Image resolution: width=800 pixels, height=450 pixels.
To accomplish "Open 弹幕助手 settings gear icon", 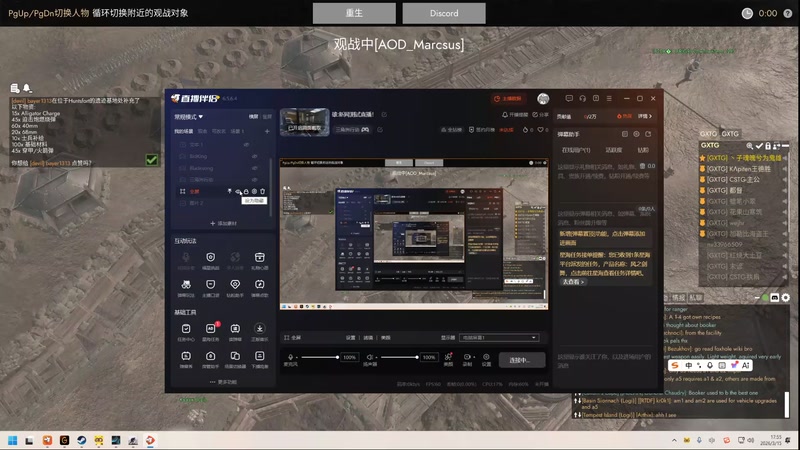I will [x=636, y=134].
